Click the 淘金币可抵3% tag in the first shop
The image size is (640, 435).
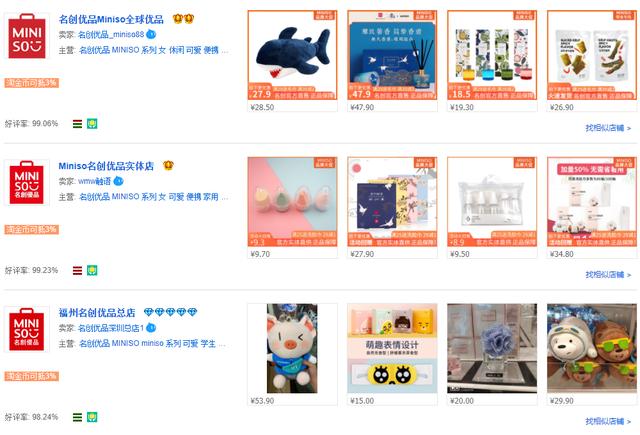(31, 83)
